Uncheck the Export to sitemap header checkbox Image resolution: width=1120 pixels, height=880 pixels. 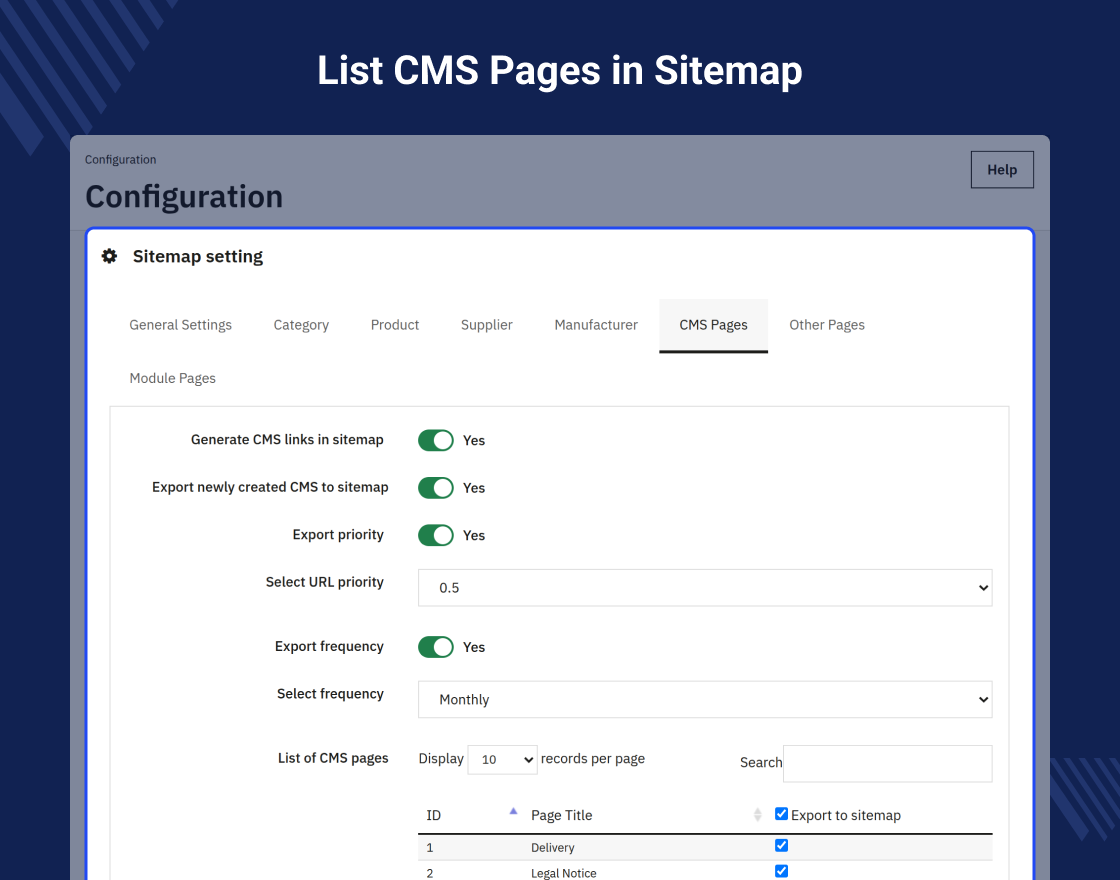tap(781, 814)
